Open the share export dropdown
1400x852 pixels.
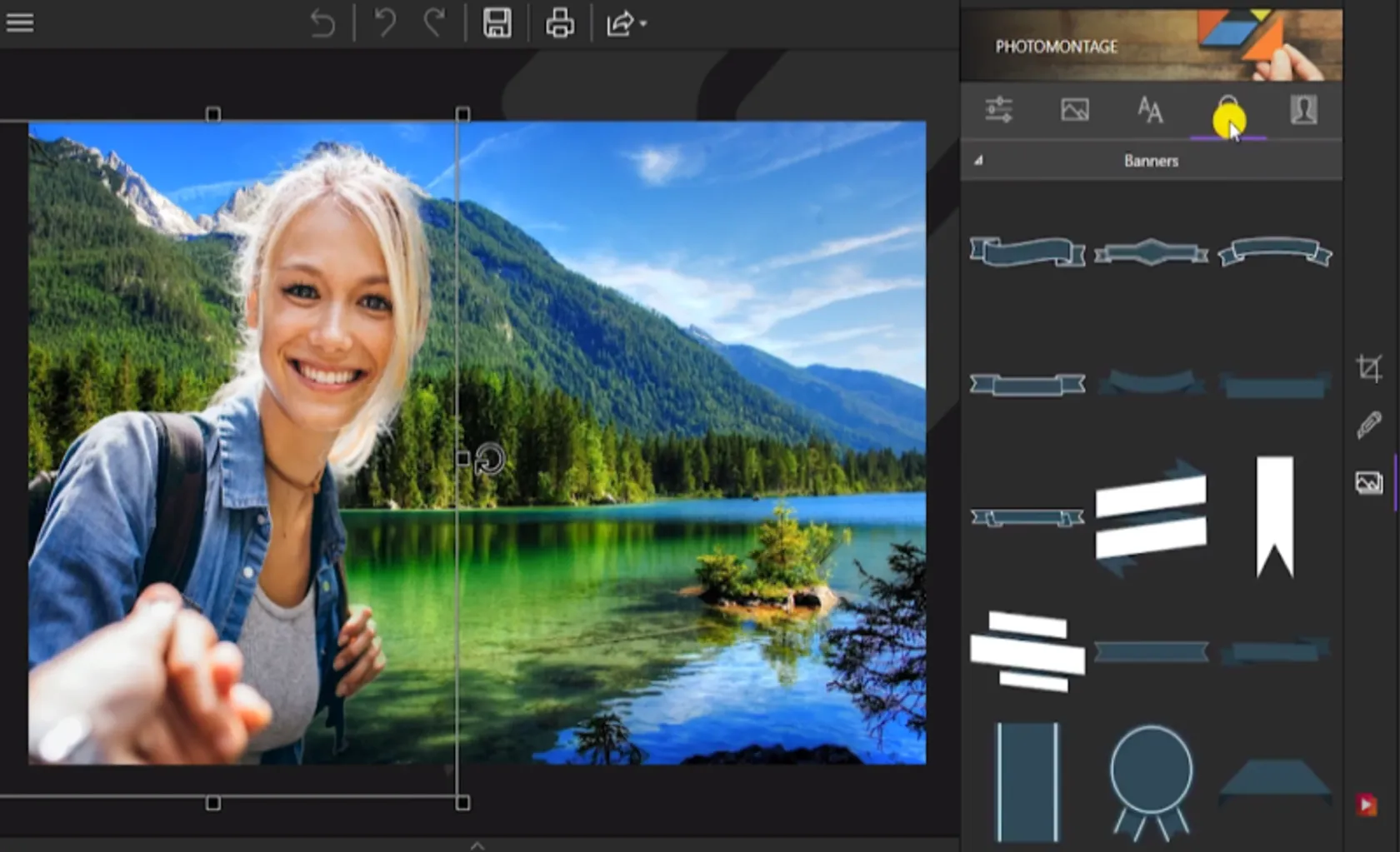626,23
